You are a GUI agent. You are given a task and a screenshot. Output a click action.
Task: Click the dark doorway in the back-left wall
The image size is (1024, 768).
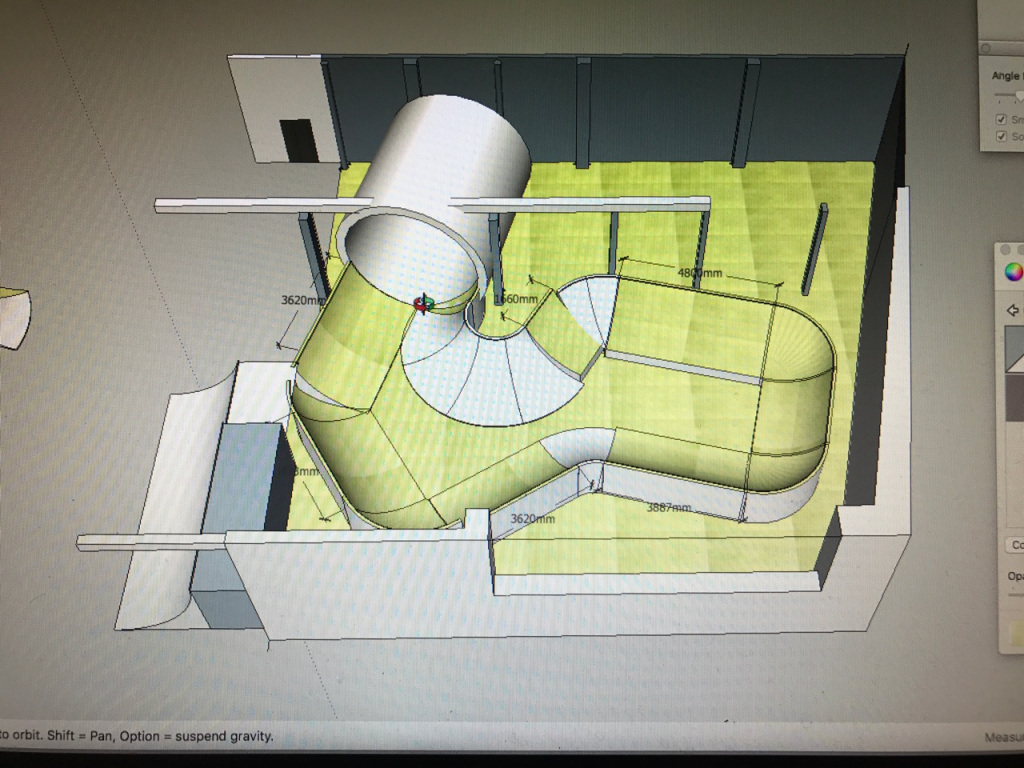coord(298,140)
